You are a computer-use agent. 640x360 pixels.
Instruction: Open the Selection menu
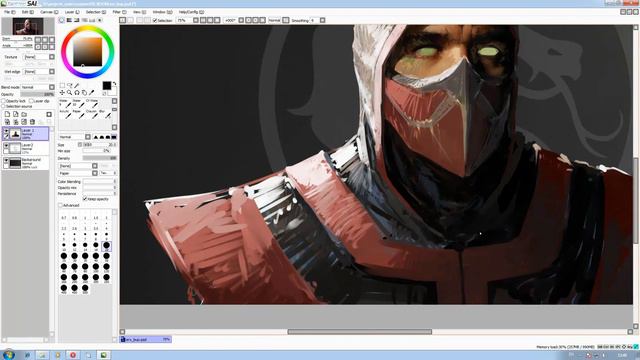[96, 12]
